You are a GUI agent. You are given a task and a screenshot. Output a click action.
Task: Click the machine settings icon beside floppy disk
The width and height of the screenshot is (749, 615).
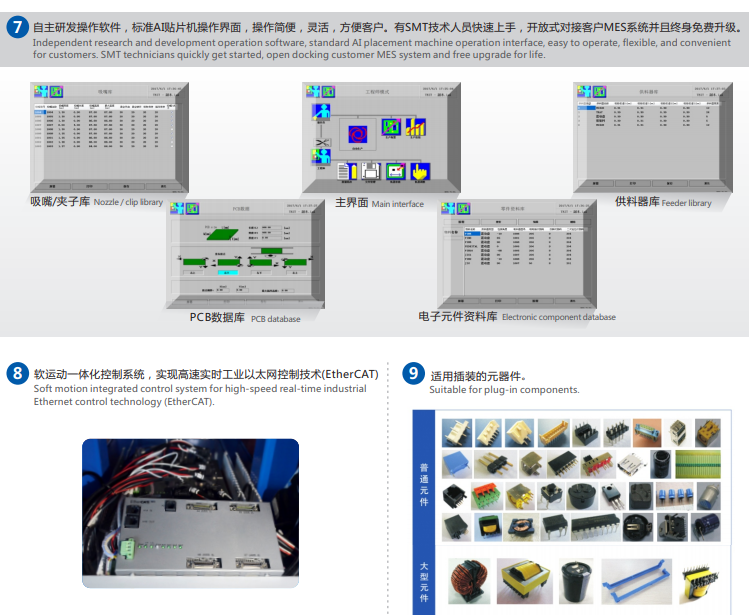[395, 171]
